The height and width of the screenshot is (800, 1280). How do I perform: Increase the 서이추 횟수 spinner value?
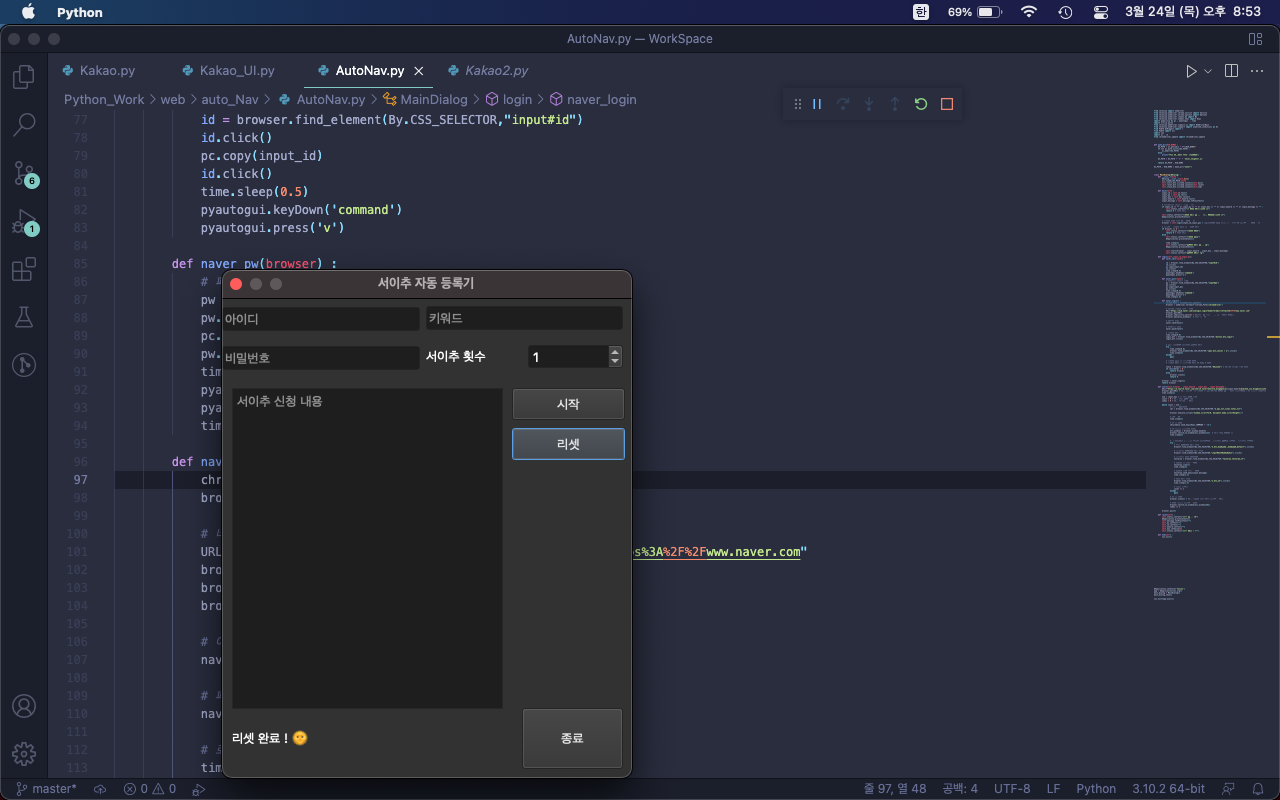[615, 352]
